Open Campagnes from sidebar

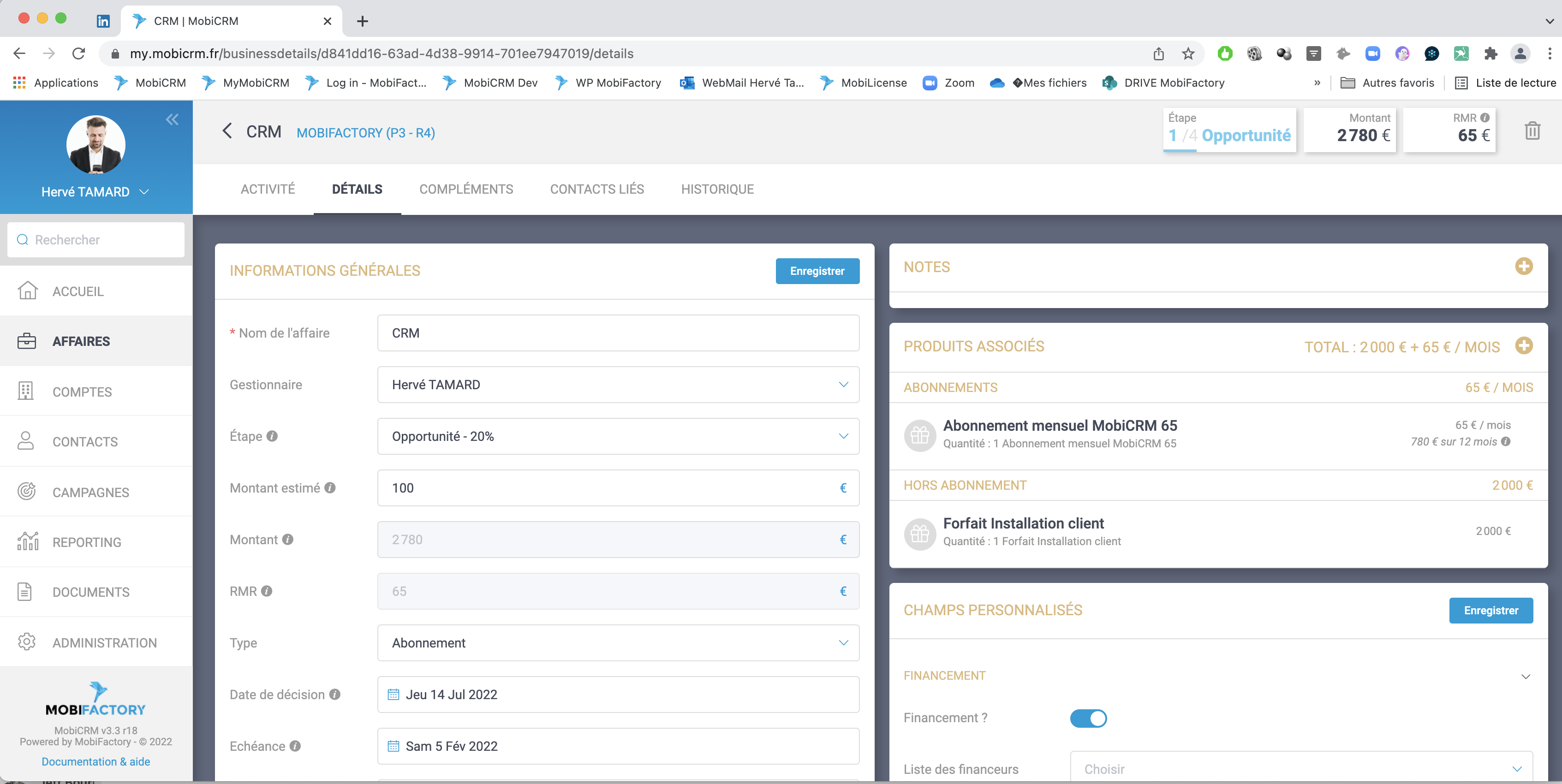[90, 492]
